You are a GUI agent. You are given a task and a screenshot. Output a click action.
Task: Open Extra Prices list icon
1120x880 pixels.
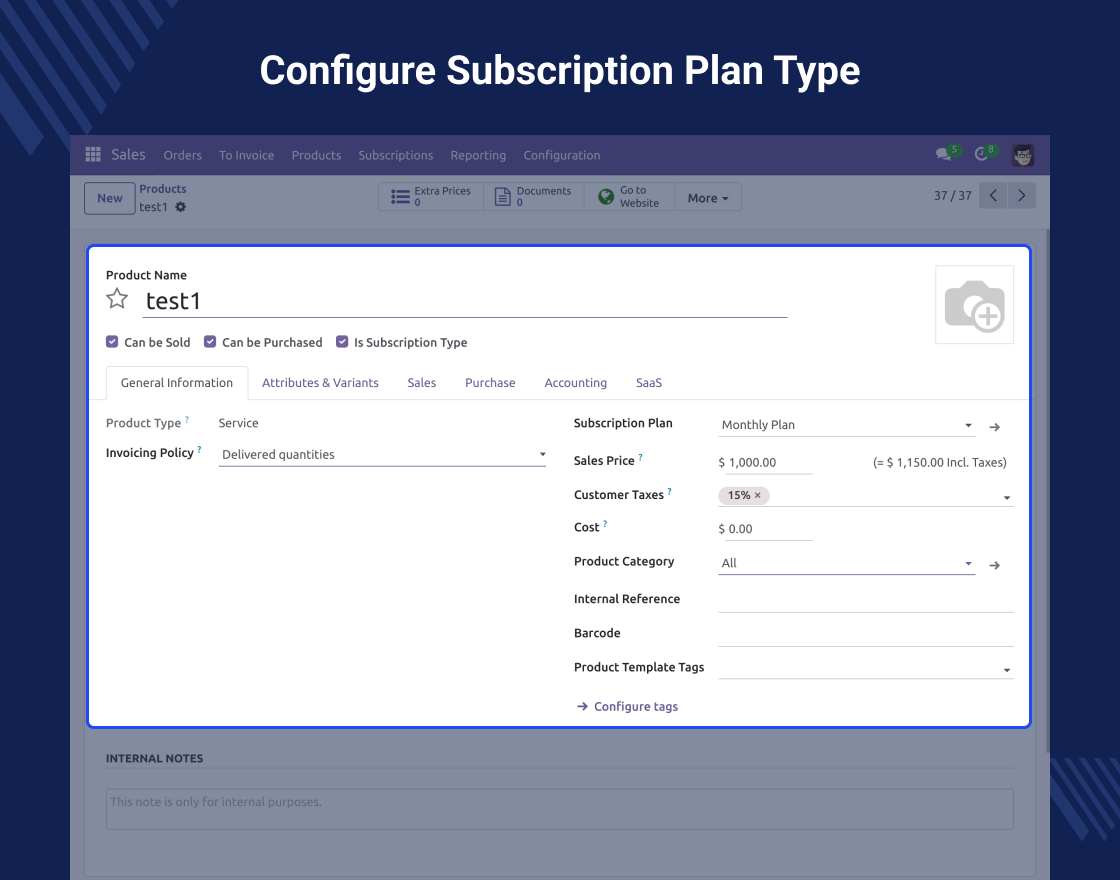[x=401, y=196]
